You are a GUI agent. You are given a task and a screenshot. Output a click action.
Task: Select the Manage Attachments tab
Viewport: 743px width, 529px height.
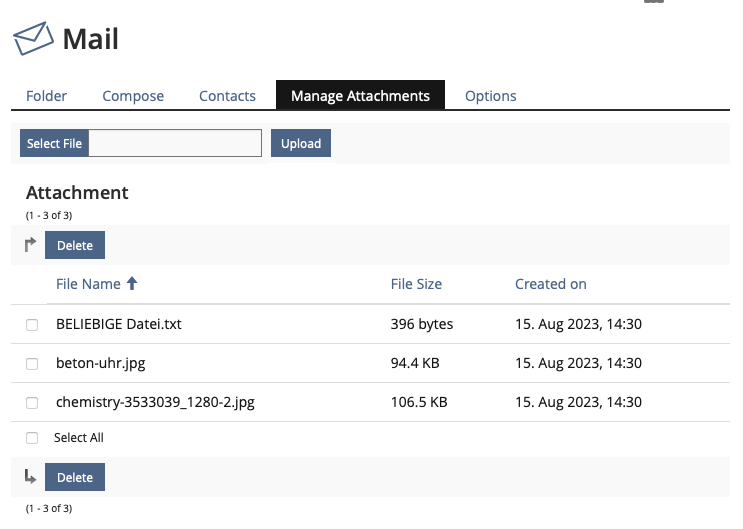360,96
